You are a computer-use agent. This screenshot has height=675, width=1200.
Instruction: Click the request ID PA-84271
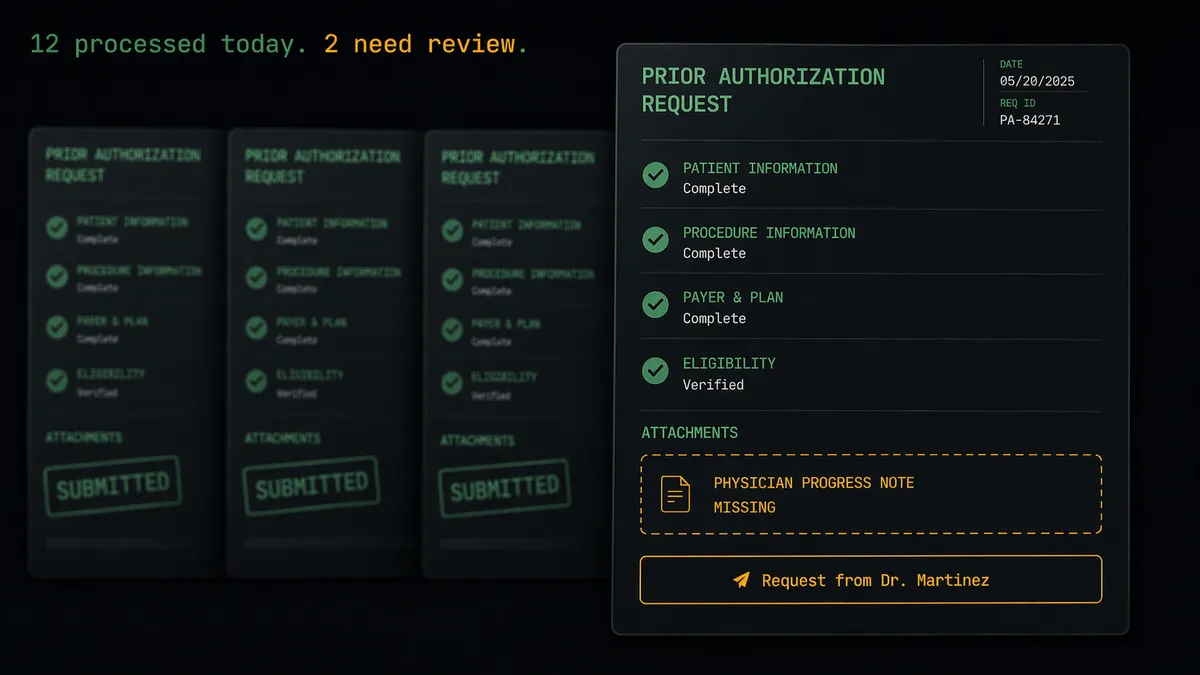click(1030, 120)
